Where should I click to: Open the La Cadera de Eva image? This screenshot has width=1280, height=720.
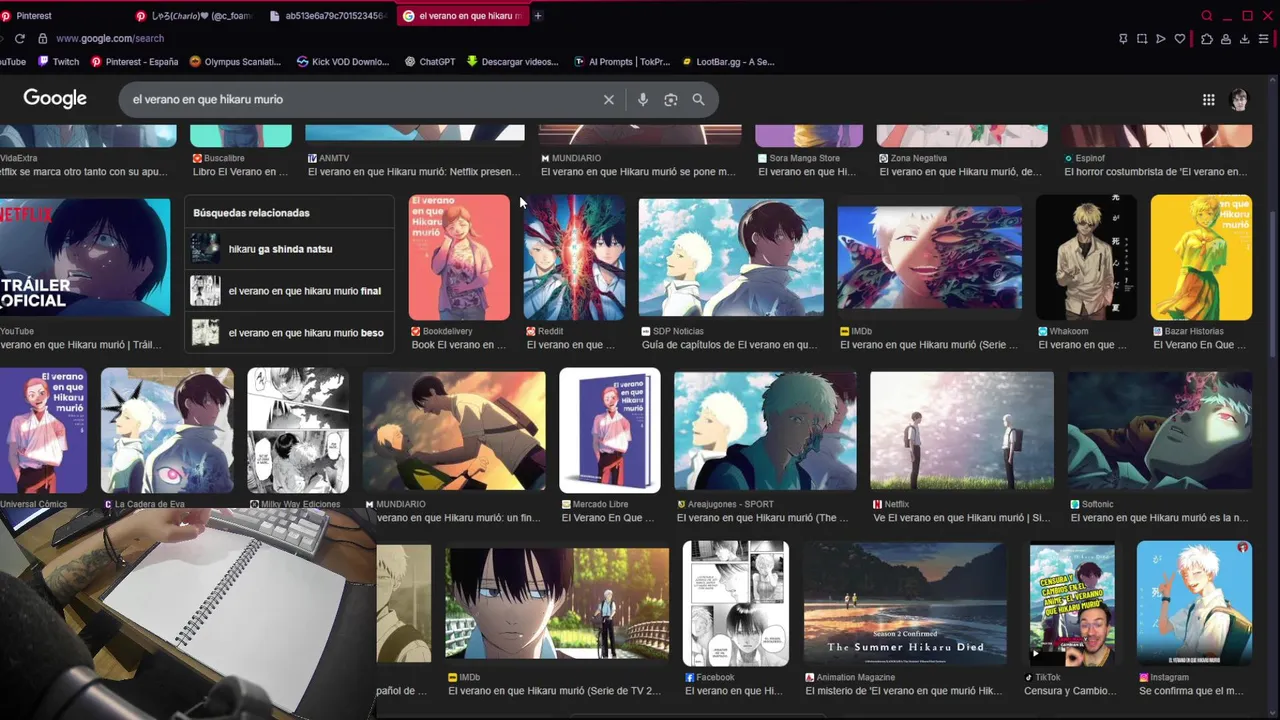[x=167, y=430]
